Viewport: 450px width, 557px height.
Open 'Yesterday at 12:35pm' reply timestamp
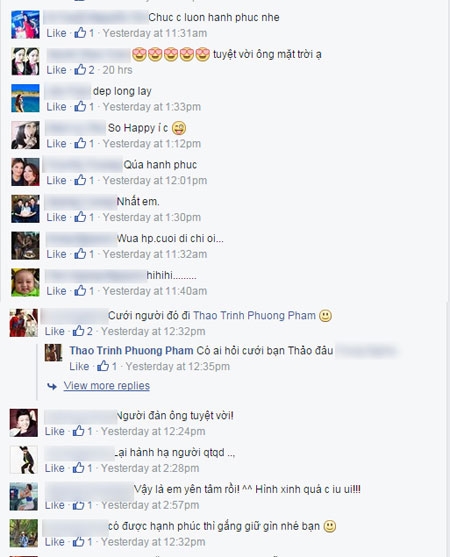(x=178, y=366)
